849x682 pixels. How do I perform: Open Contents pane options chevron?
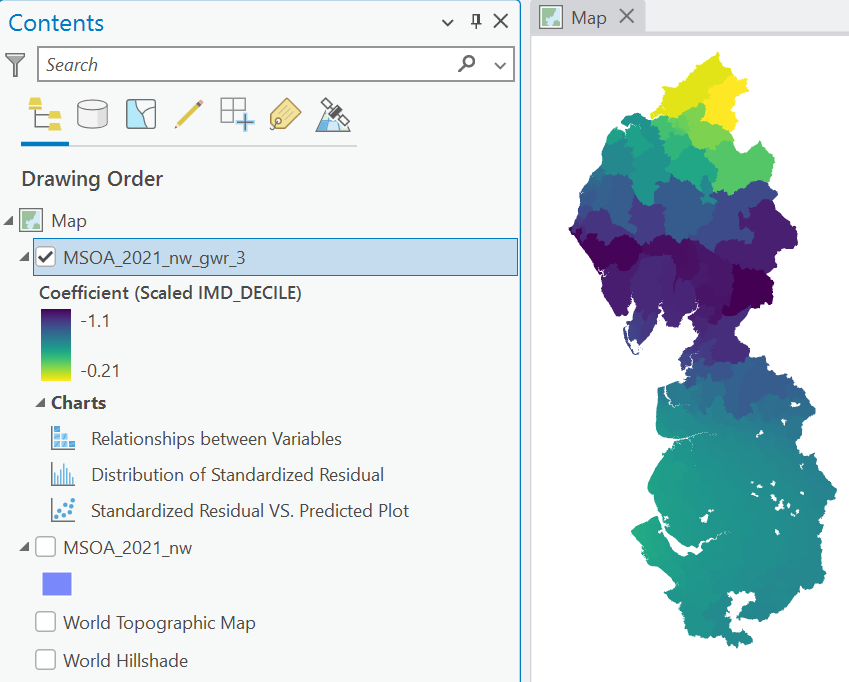click(447, 23)
